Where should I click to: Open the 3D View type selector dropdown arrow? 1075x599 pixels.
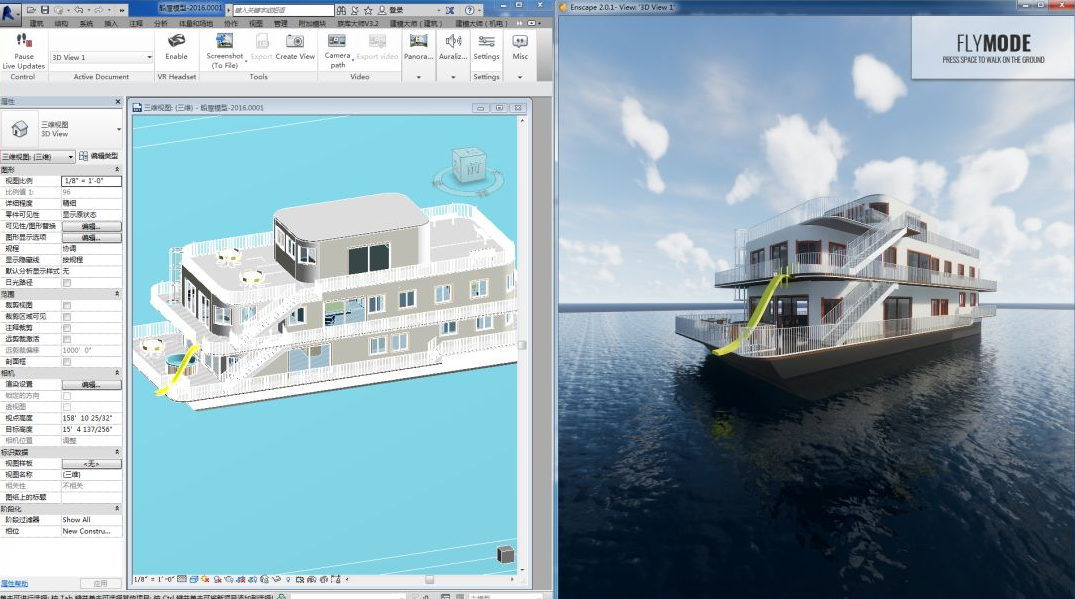[119, 129]
